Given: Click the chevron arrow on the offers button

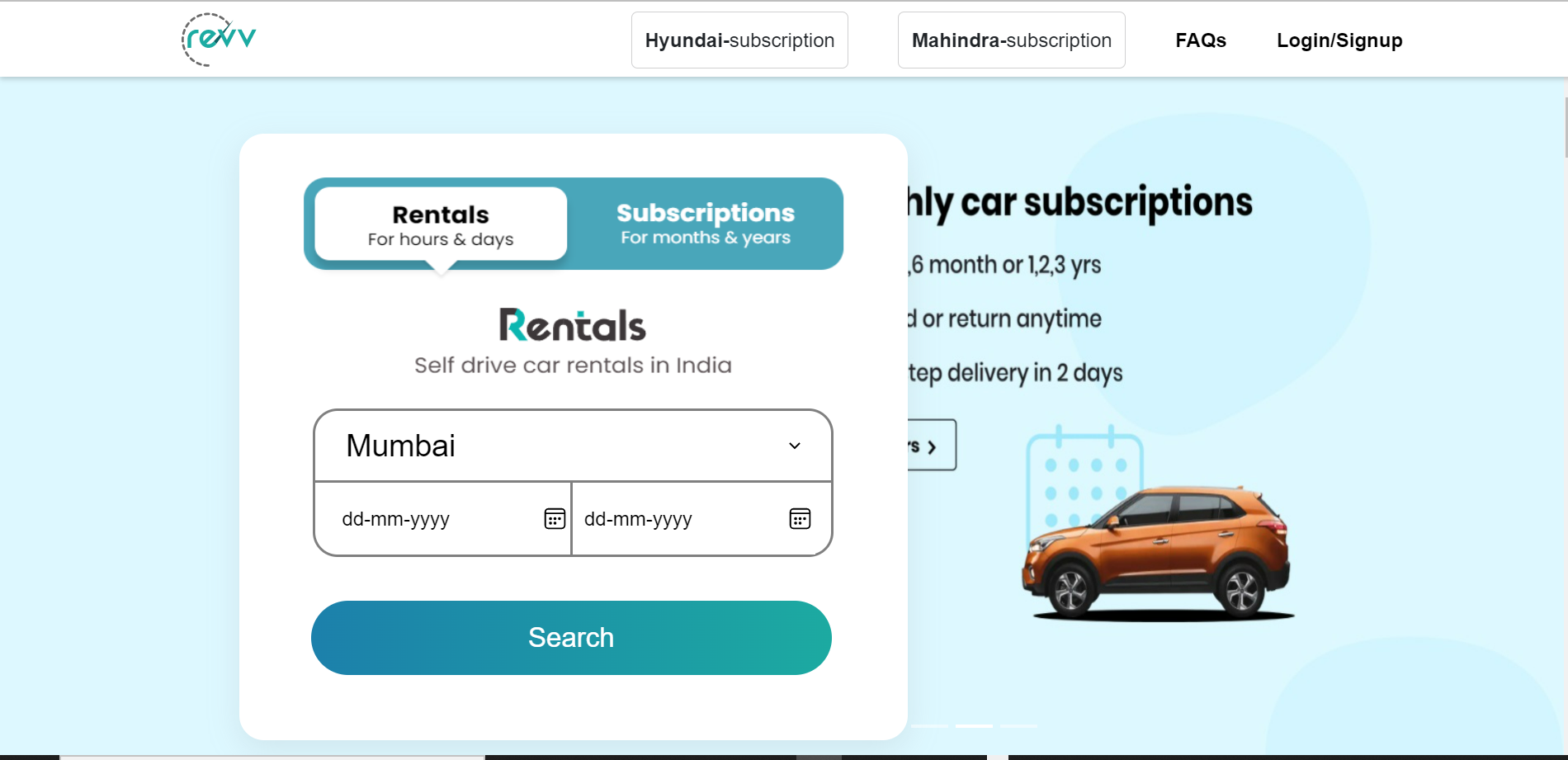Looking at the screenshot, I should [933, 445].
